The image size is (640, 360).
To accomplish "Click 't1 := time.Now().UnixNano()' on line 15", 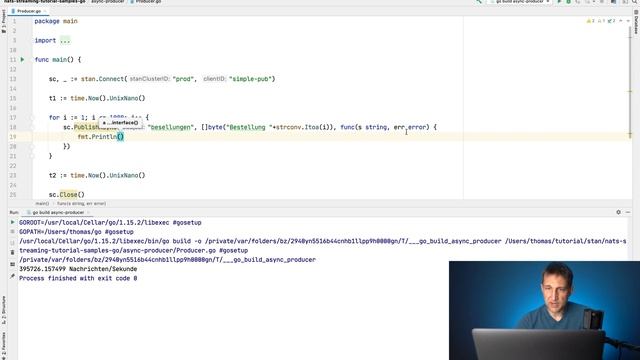I will 97,98.
